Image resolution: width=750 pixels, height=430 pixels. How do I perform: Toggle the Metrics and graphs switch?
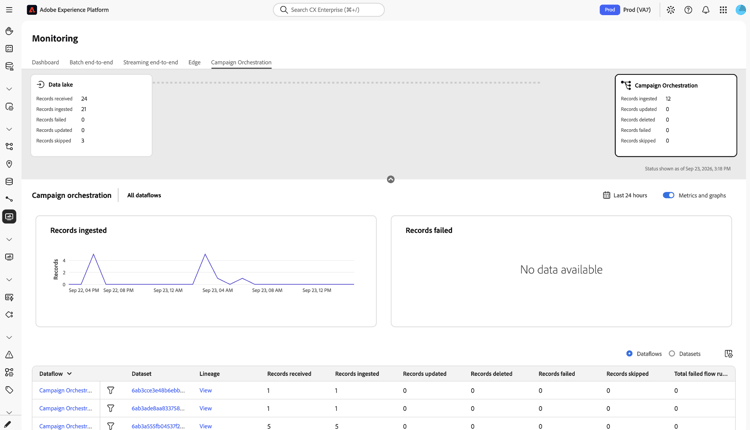point(668,195)
